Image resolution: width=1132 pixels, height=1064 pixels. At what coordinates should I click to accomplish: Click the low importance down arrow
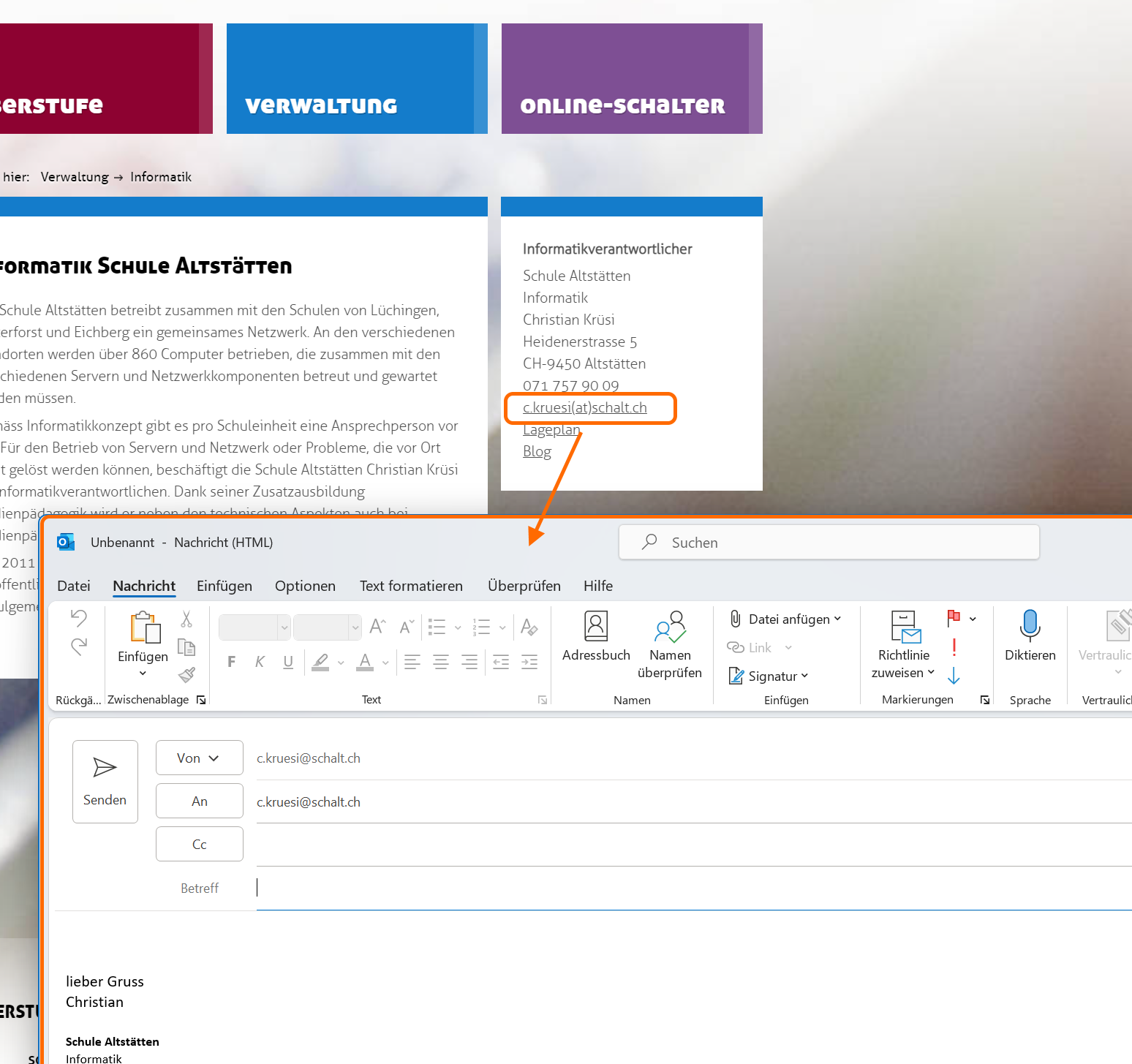point(954,676)
